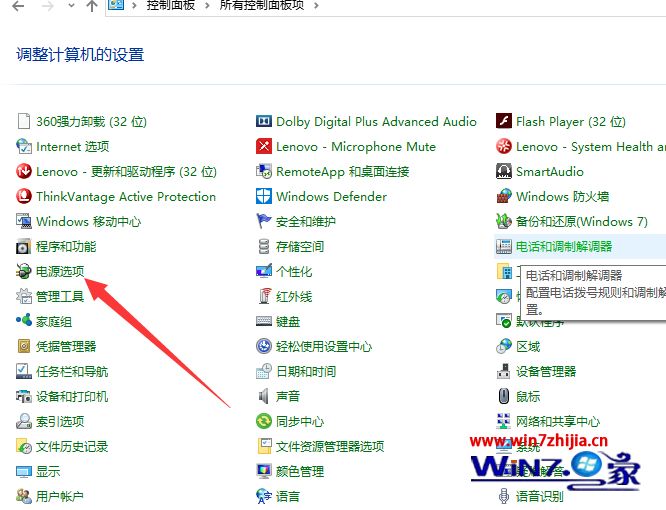Image resolution: width=666 pixels, height=510 pixels.
Task: Open the 任务栏和导航 icon
Action: (x=24, y=371)
